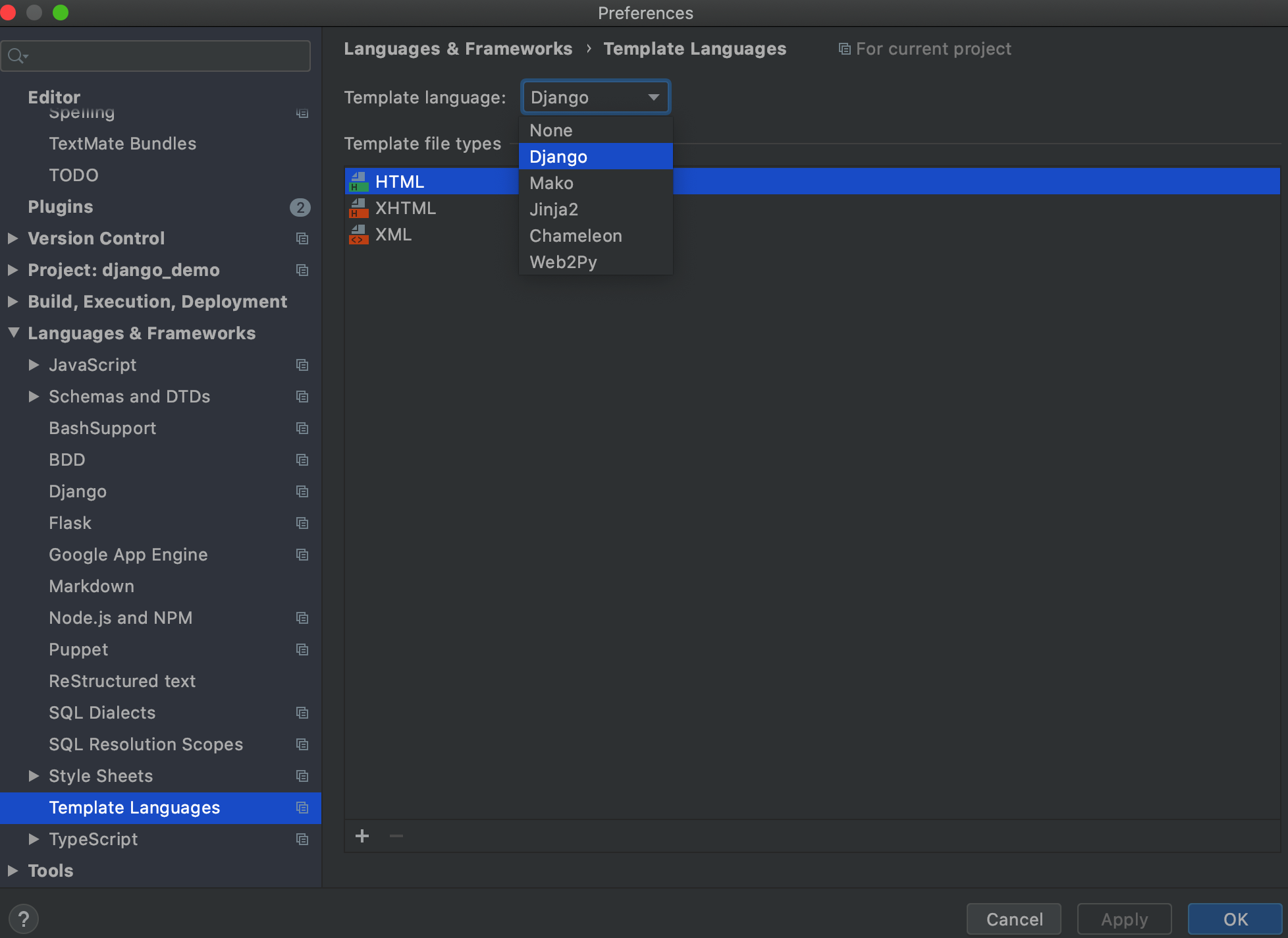Image resolution: width=1288 pixels, height=938 pixels.
Task: Open the TODO settings page
Action: [x=74, y=175]
